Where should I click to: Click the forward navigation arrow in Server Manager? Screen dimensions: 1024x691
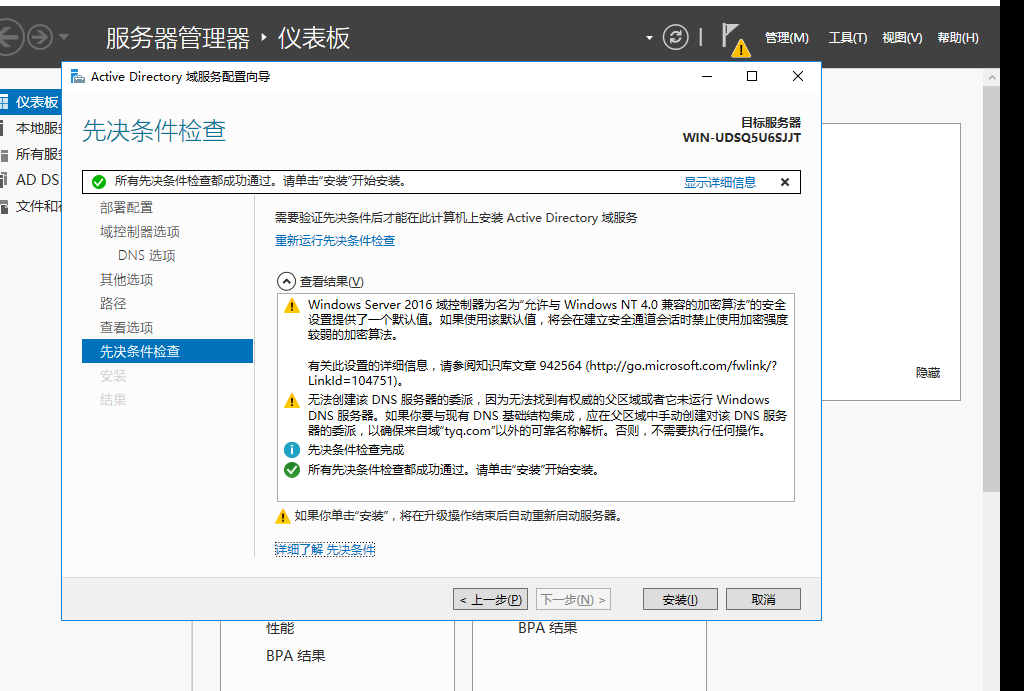(40, 37)
